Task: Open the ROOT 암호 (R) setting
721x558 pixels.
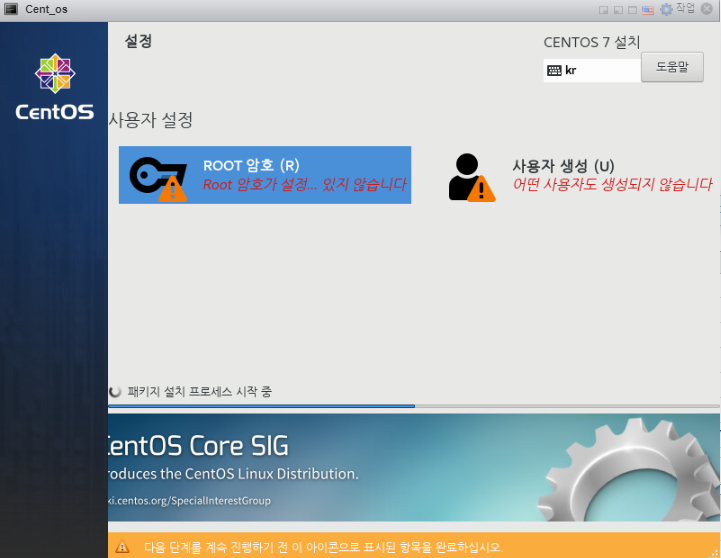Action: (265, 175)
